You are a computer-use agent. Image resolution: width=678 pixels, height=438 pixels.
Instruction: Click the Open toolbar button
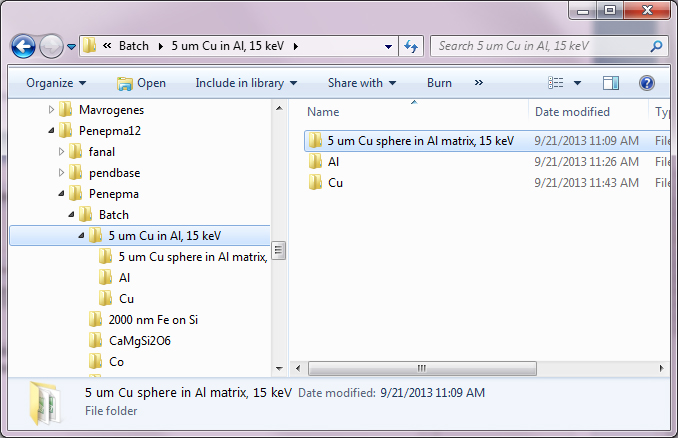point(141,83)
